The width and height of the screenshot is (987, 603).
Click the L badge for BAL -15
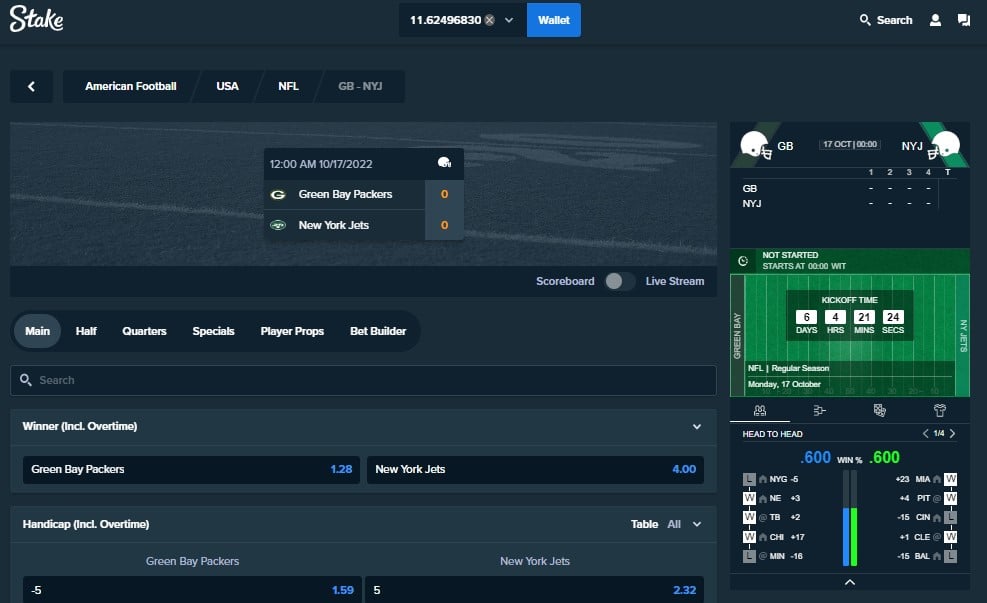(950, 556)
